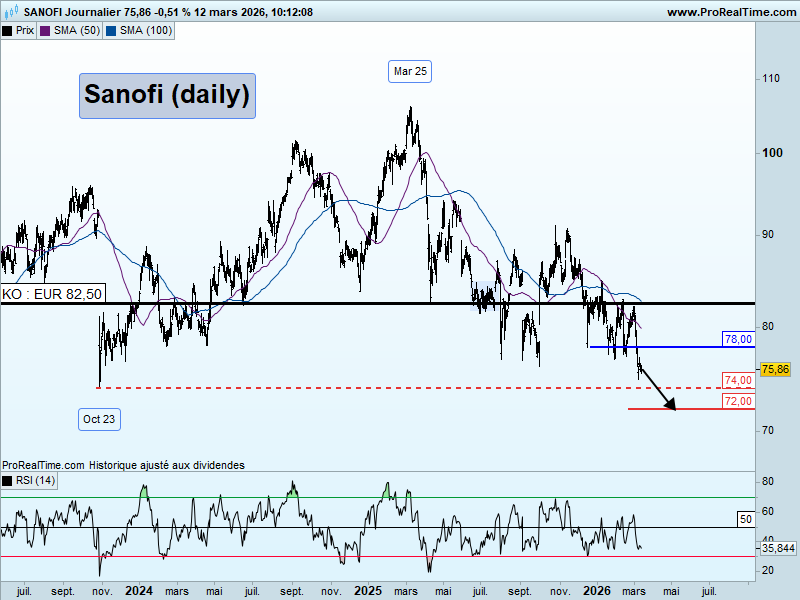The height and width of the screenshot is (600, 800).
Task: Click the 110 price axis value
Action: (771, 79)
